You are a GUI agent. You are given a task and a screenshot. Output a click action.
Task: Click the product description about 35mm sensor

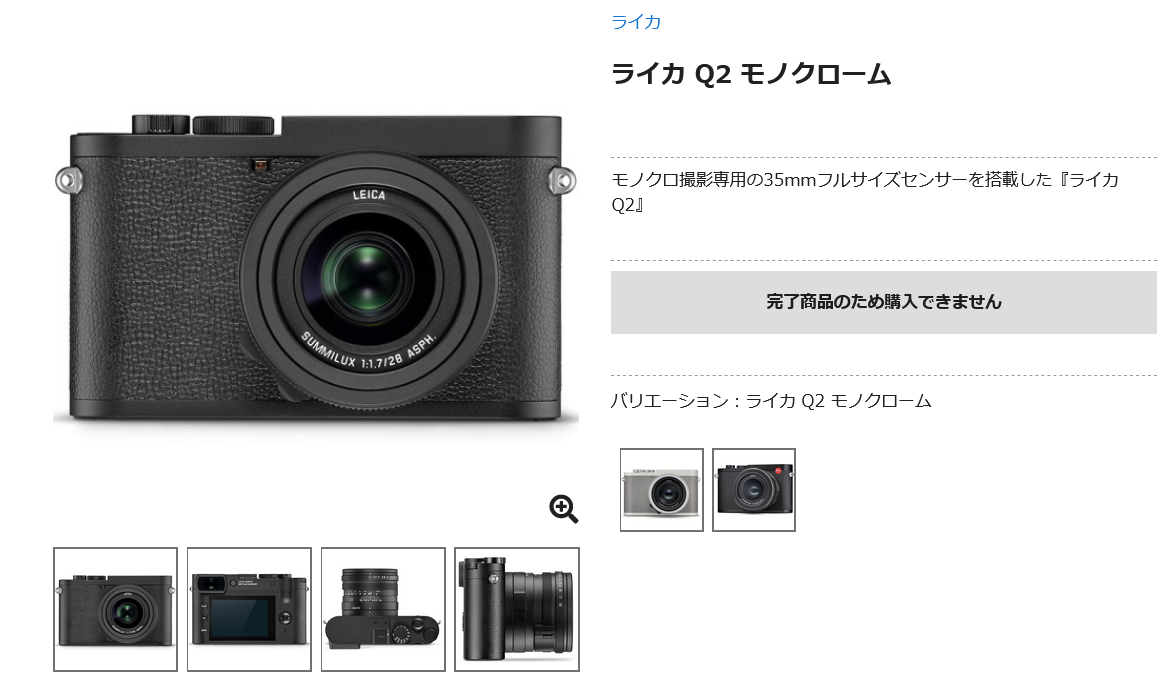tap(865, 192)
